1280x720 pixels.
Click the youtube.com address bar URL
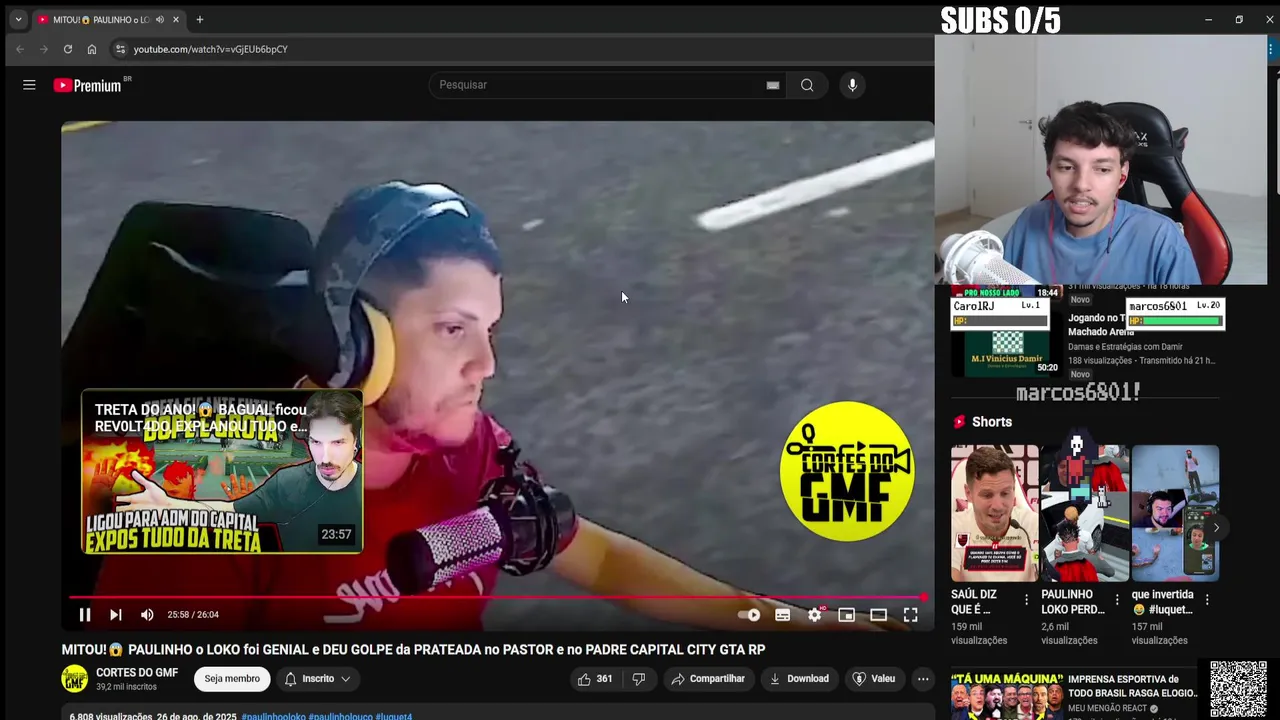(x=211, y=49)
